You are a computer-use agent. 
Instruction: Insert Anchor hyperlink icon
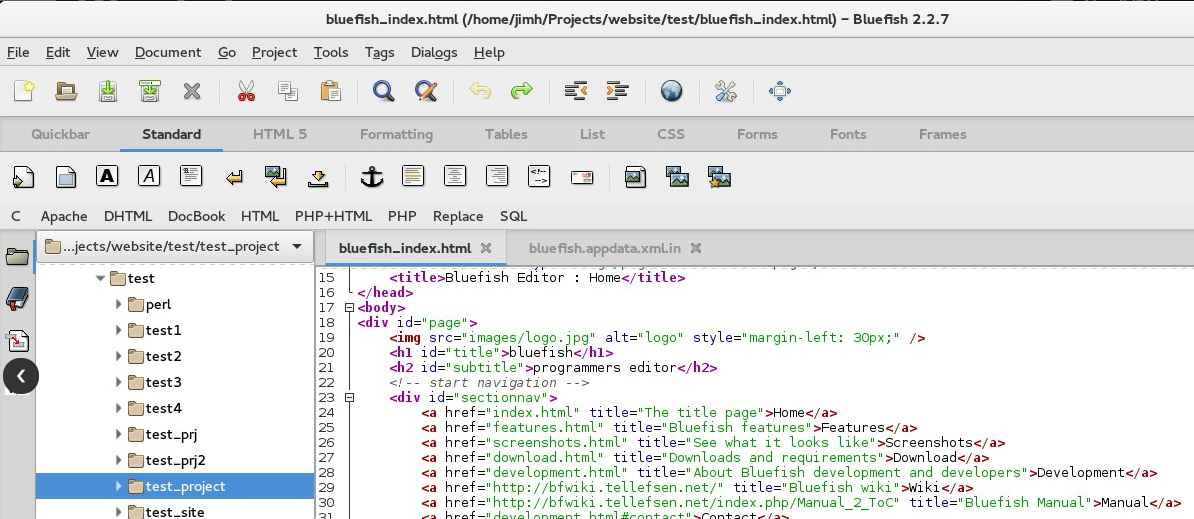click(x=372, y=177)
